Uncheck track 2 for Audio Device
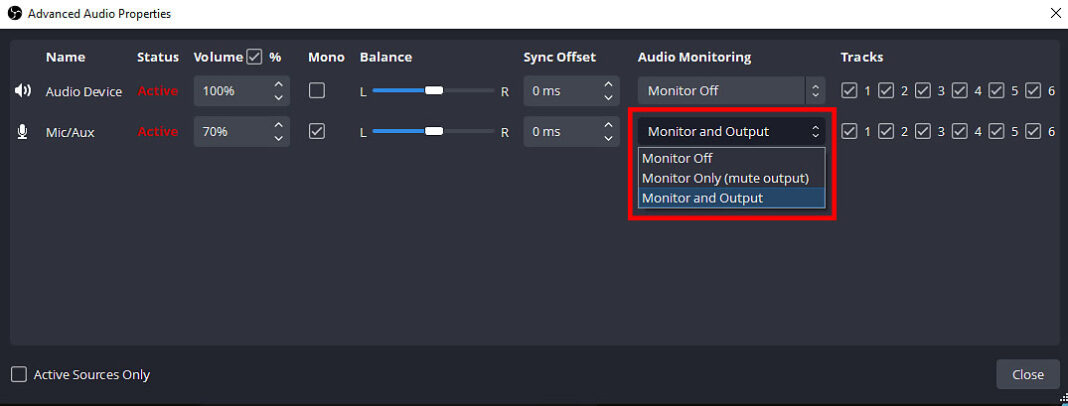Image resolution: width=1068 pixels, height=406 pixels. tap(886, 91)
